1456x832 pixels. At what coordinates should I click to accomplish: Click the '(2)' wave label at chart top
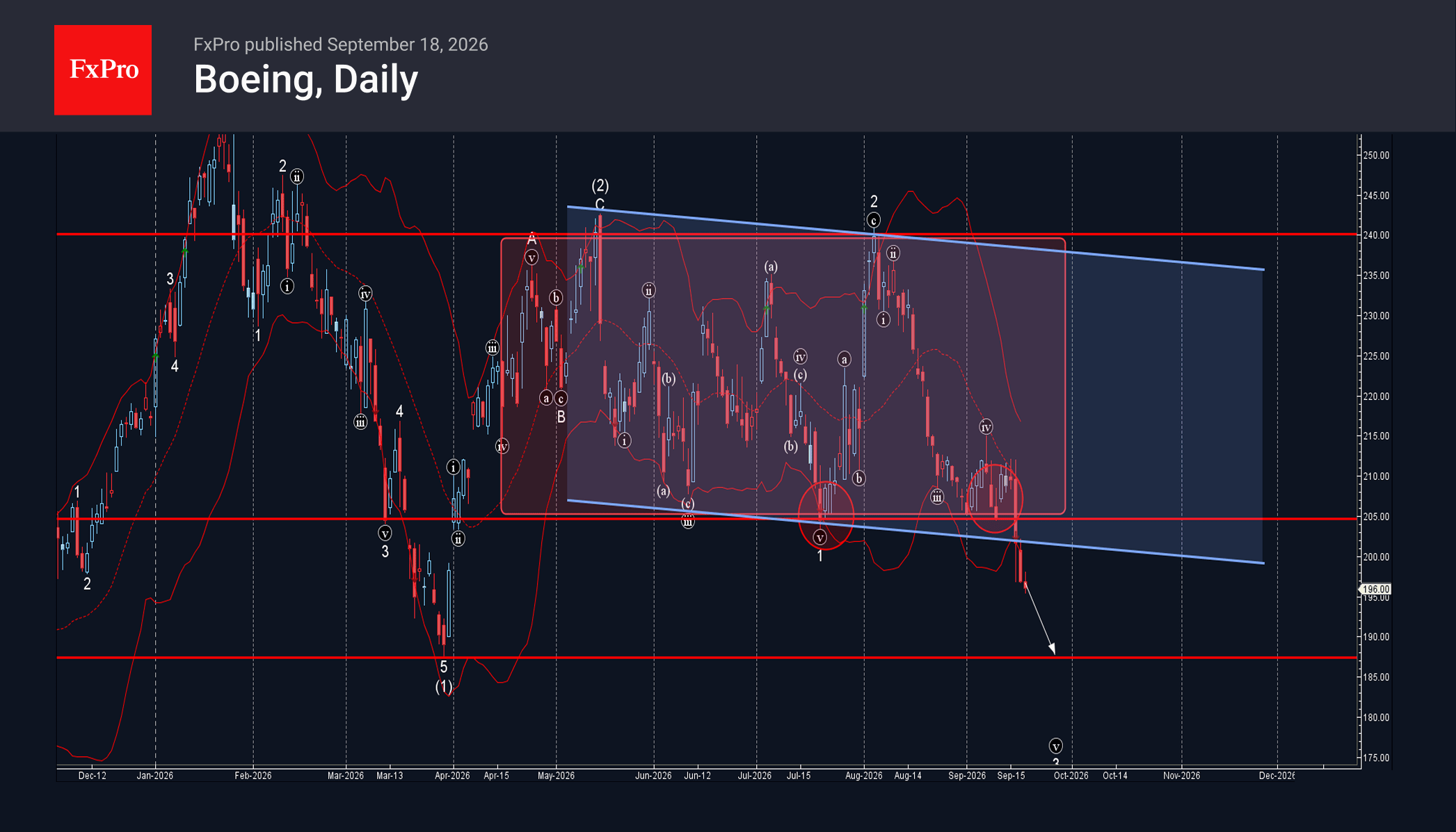600,186
